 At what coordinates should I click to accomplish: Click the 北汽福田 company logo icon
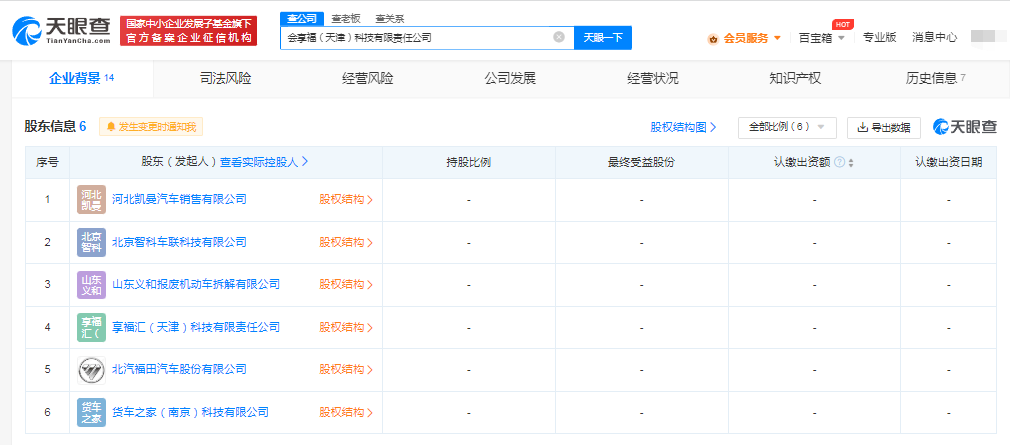(x=91, y=370)
